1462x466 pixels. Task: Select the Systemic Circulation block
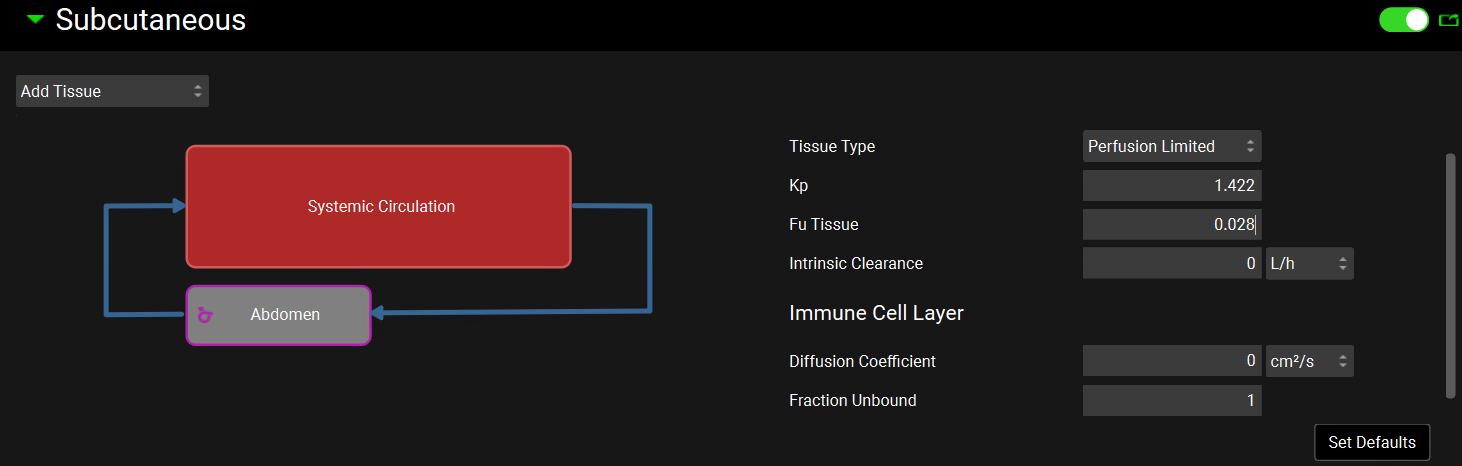378,207
